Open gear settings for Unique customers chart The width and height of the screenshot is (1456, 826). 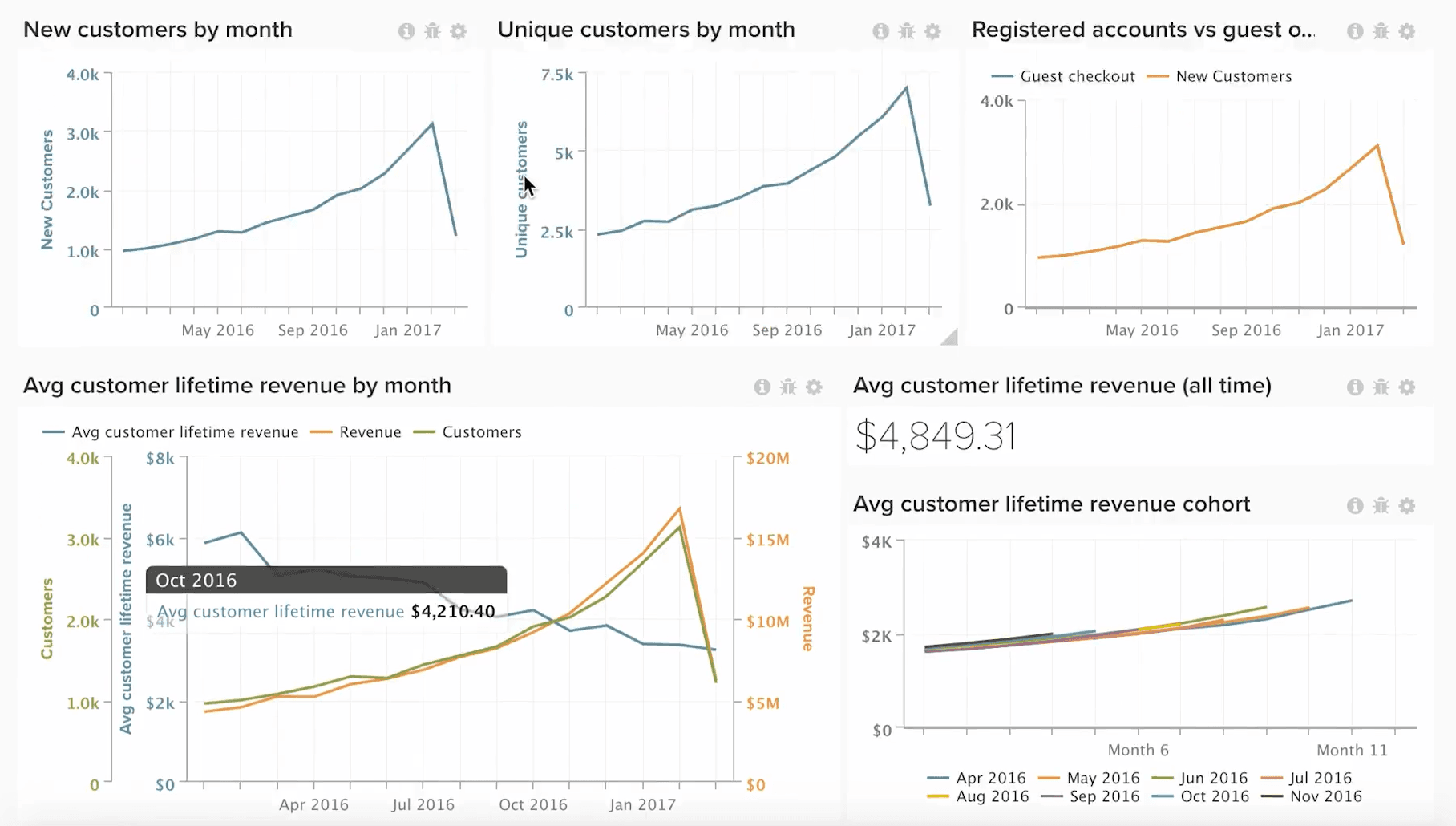[x=932, y=31]
